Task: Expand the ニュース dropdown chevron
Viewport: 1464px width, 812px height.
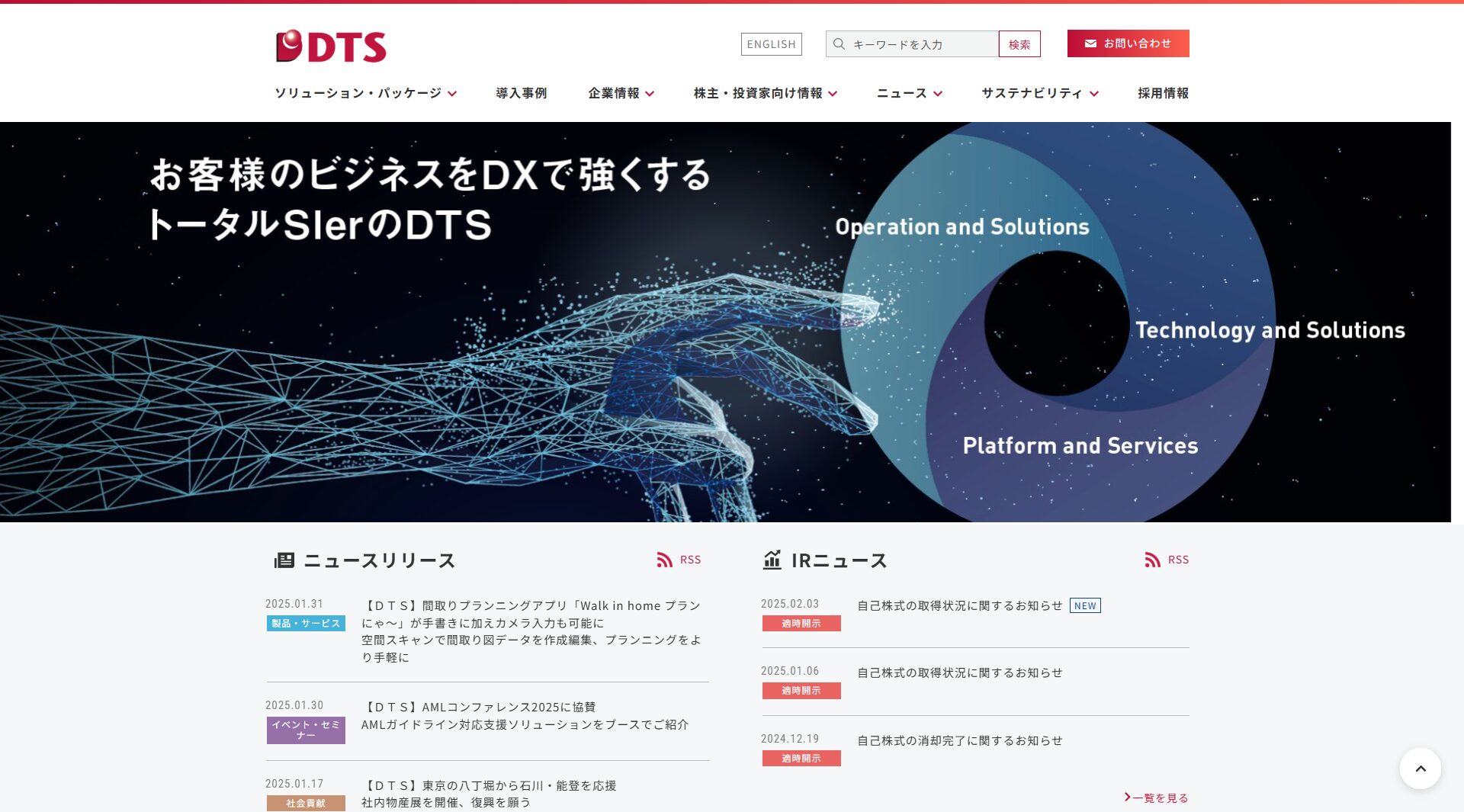Action: coord(938,94)
